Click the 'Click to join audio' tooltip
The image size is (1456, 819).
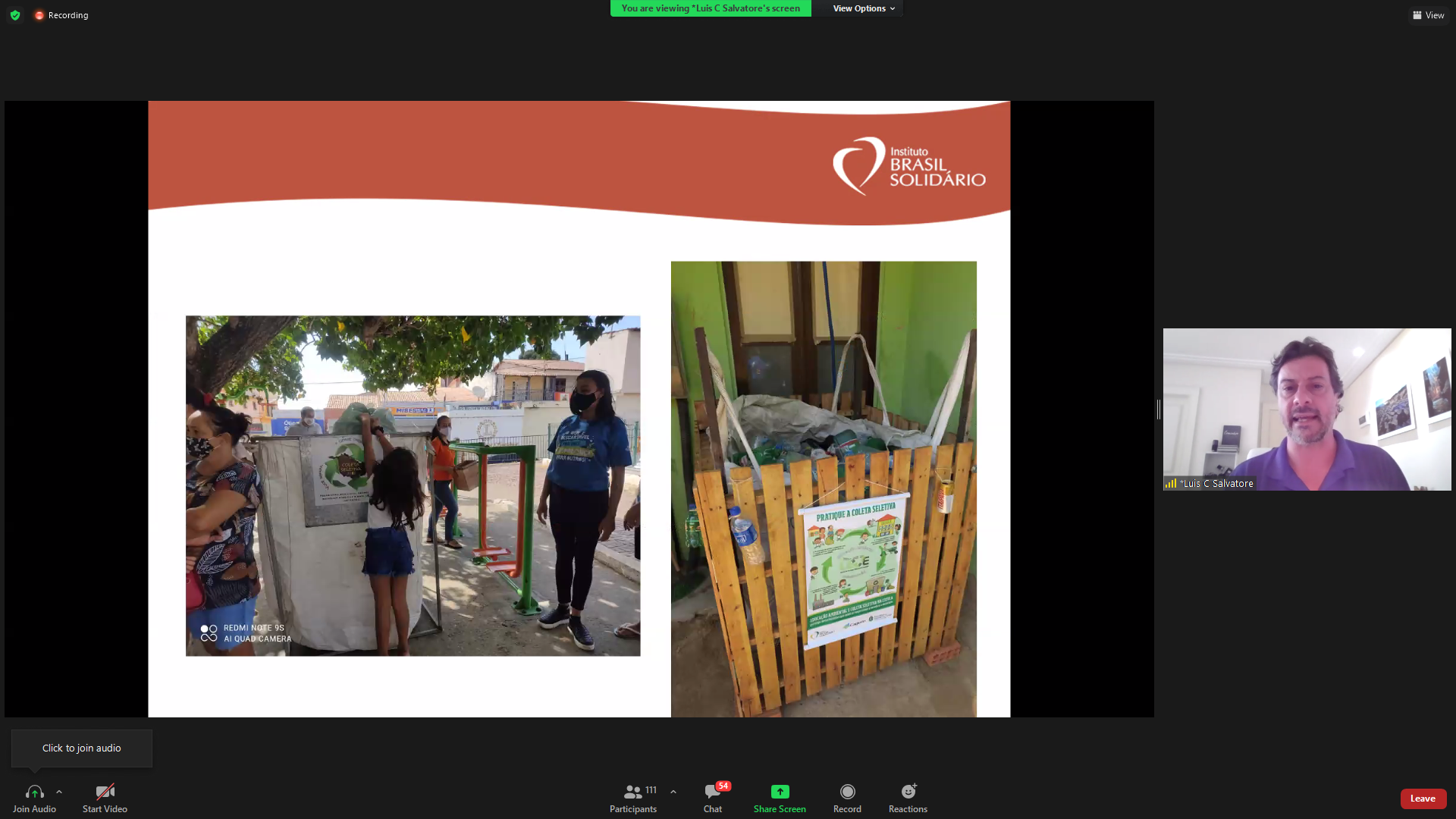82,748
